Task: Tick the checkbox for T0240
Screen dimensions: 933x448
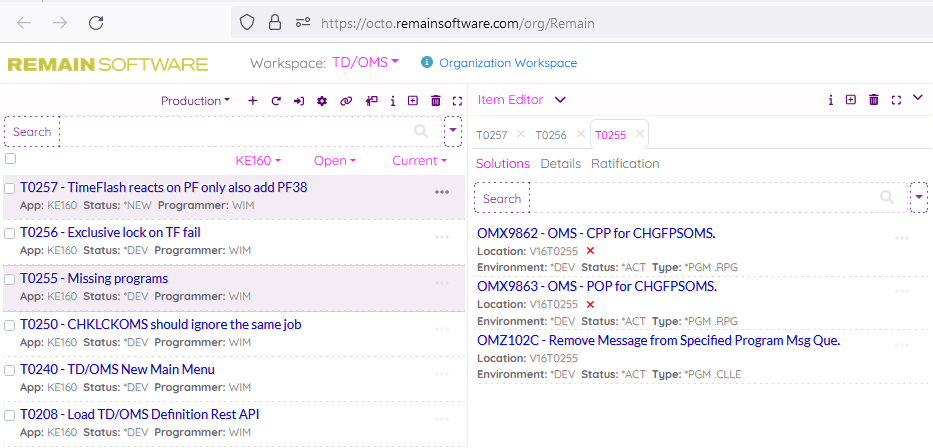Action: coord(10,370)
